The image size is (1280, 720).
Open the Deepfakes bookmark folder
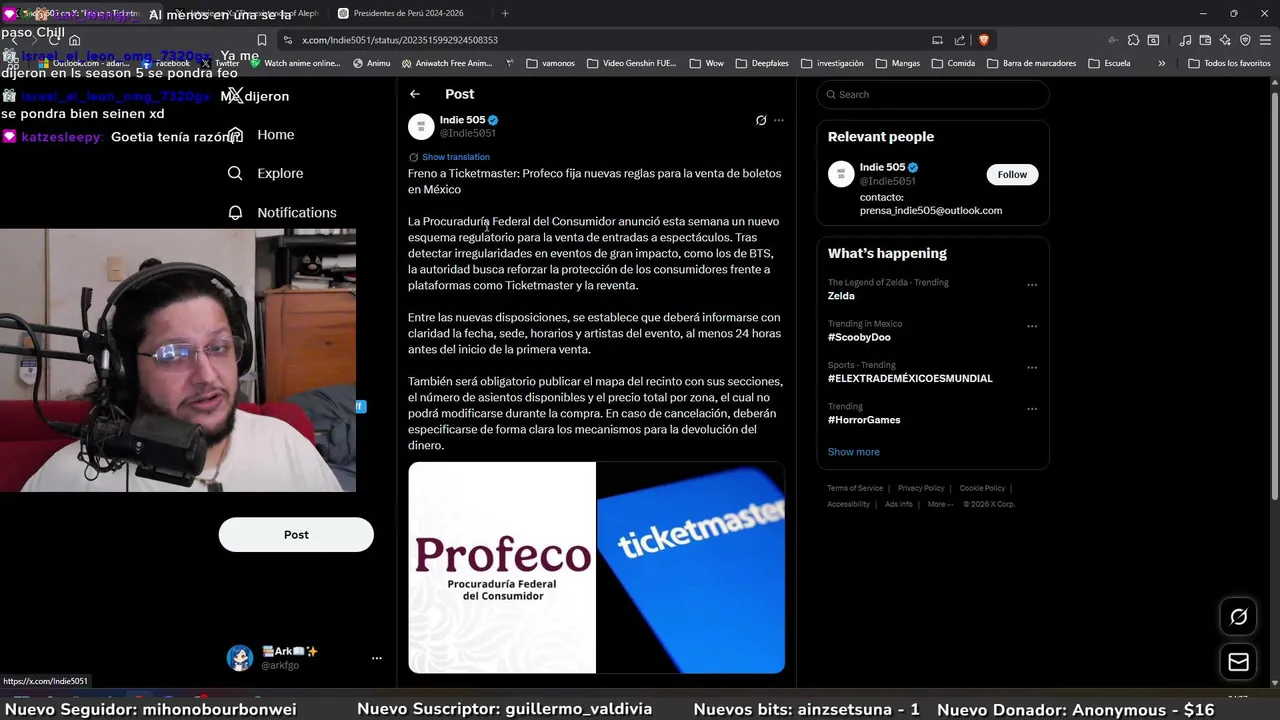click(762, 63)
